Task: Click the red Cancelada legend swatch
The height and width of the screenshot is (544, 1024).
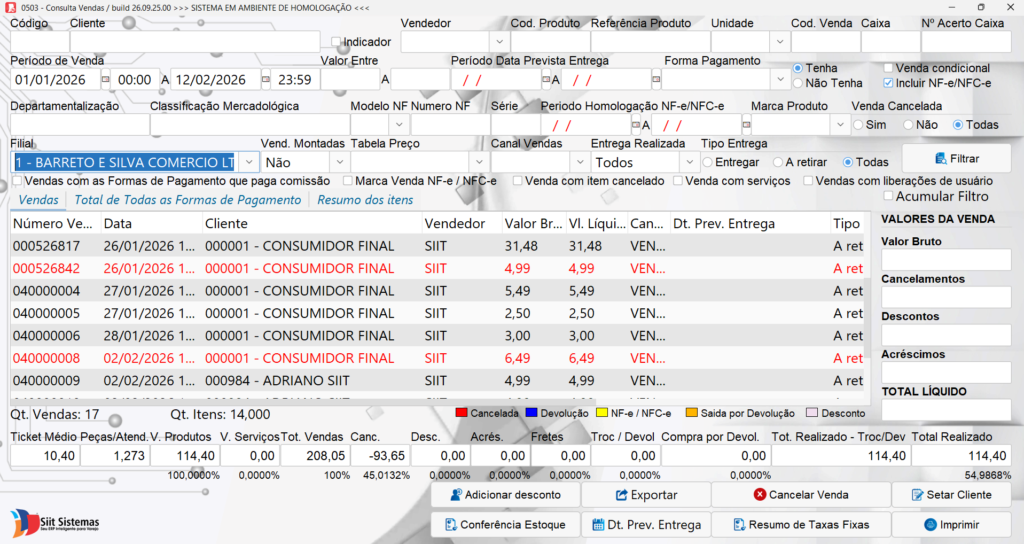Action: [x=462, y=413]
